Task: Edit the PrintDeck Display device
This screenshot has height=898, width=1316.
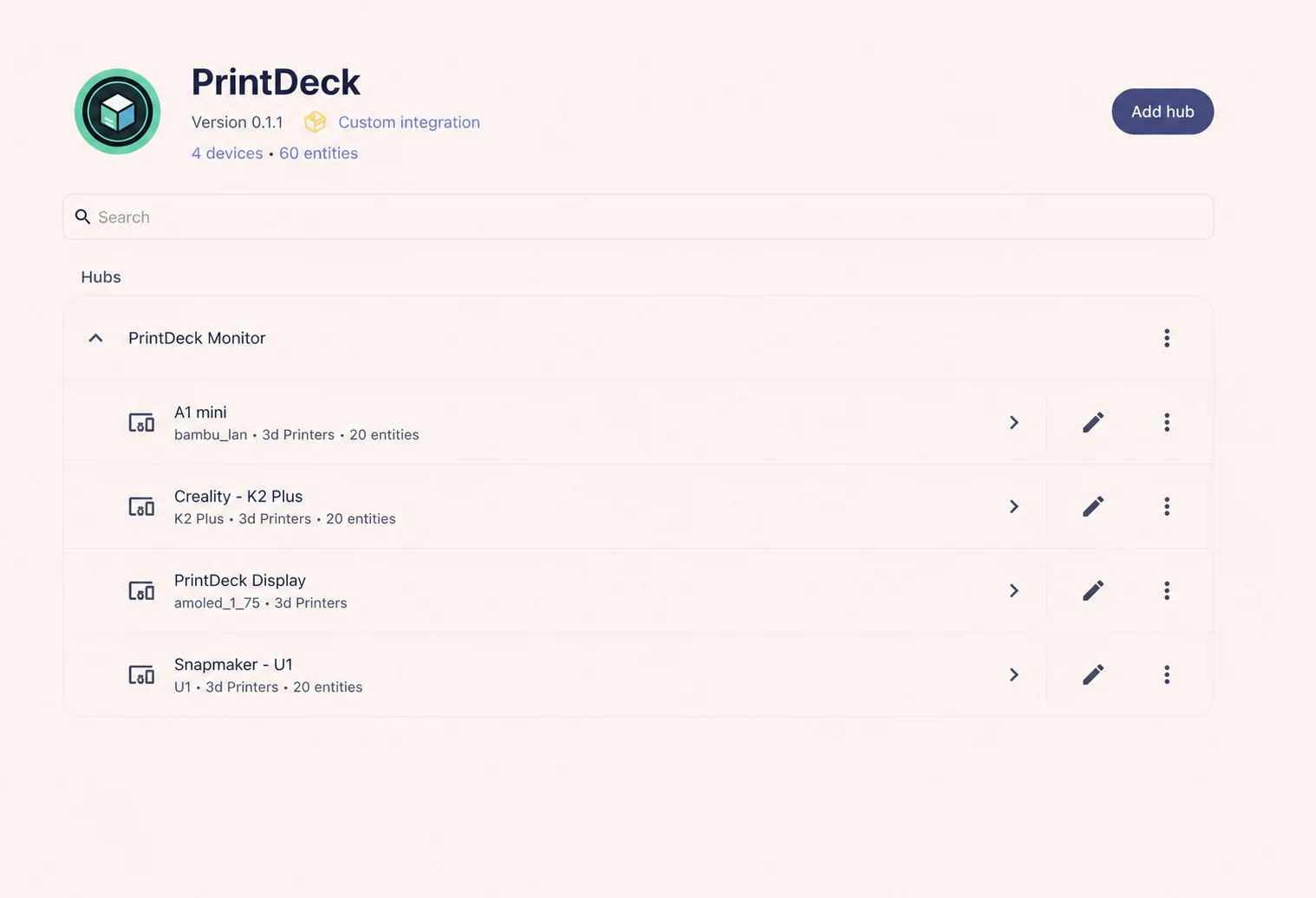Action: click(x=1093, y=590)
